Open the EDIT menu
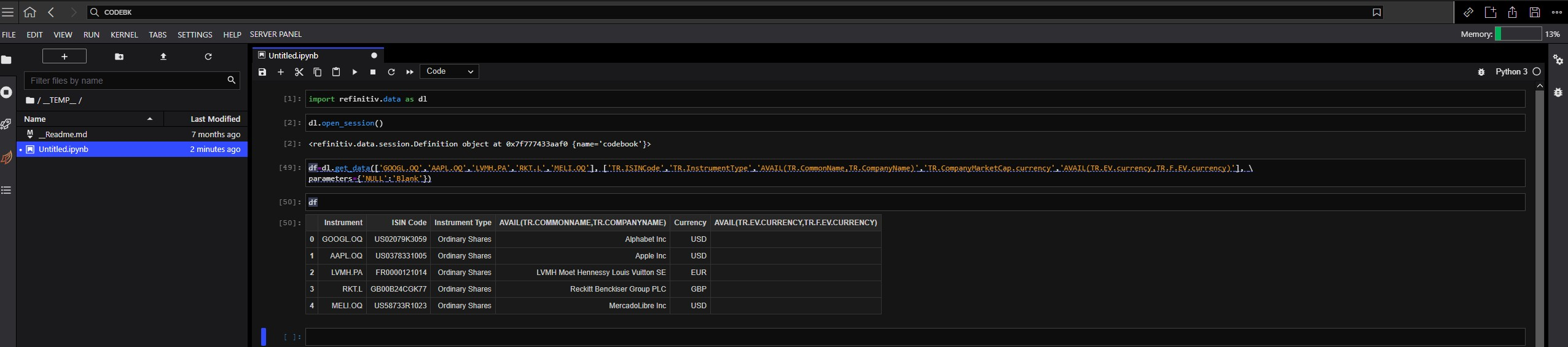 coord(34,34)
